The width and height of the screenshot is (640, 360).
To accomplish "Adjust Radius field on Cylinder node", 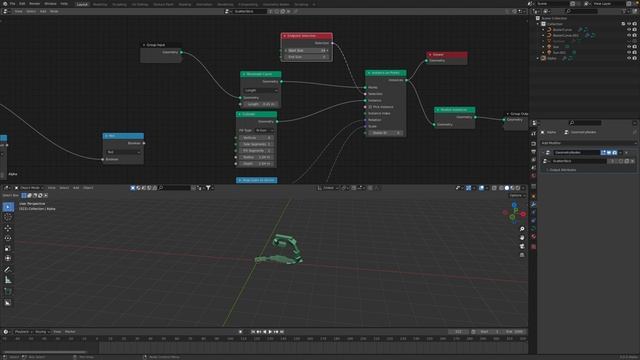I will [256, 158].
